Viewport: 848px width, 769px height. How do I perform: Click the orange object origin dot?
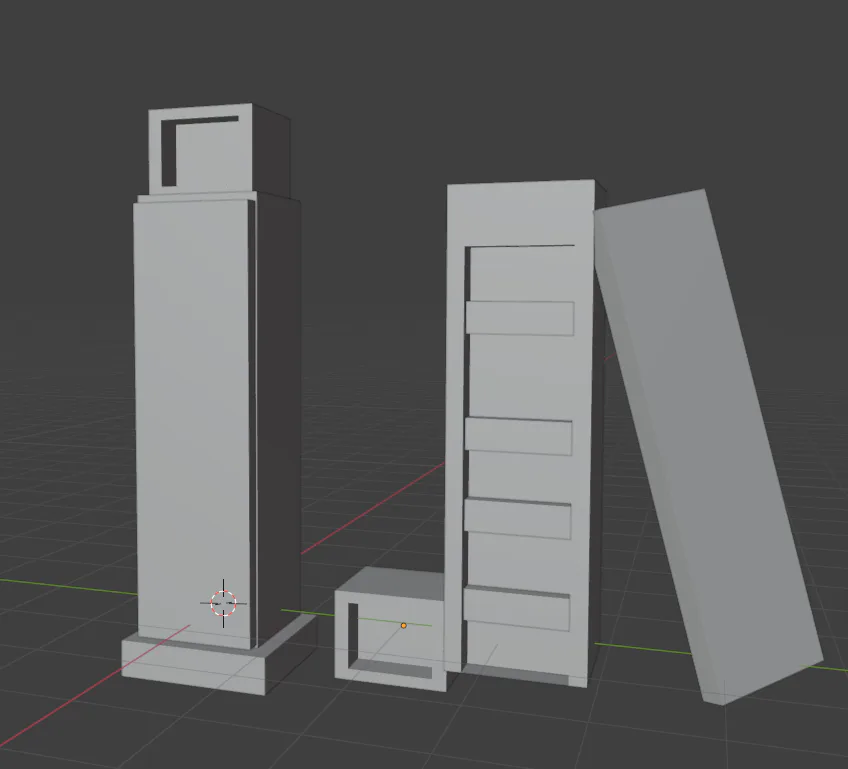click(403, 626)
